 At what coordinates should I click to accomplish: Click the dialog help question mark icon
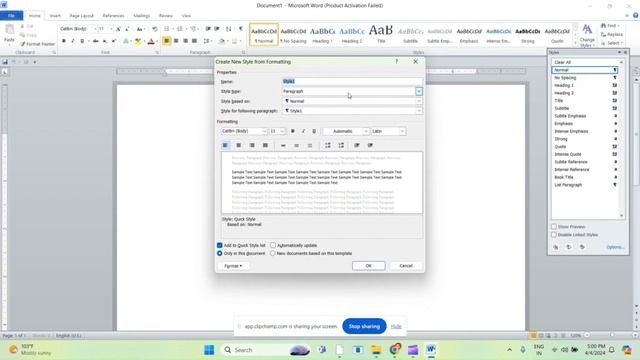(x=397, y=62)
